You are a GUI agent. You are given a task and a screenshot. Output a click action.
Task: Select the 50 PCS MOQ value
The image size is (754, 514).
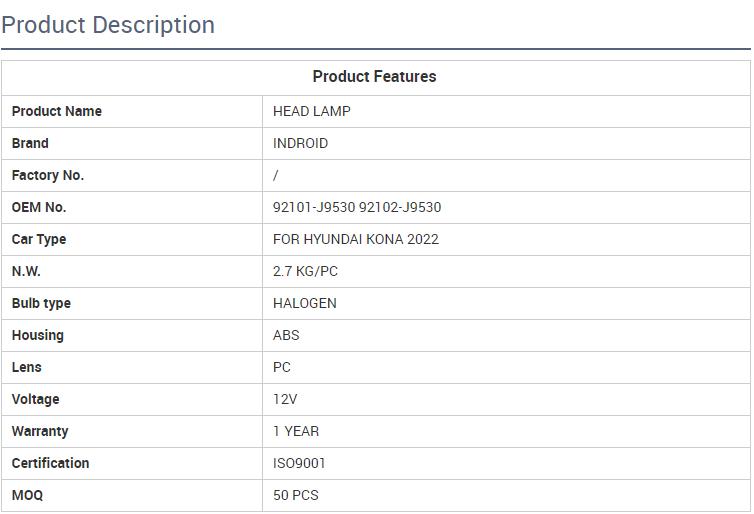click(x=296, y=495)
